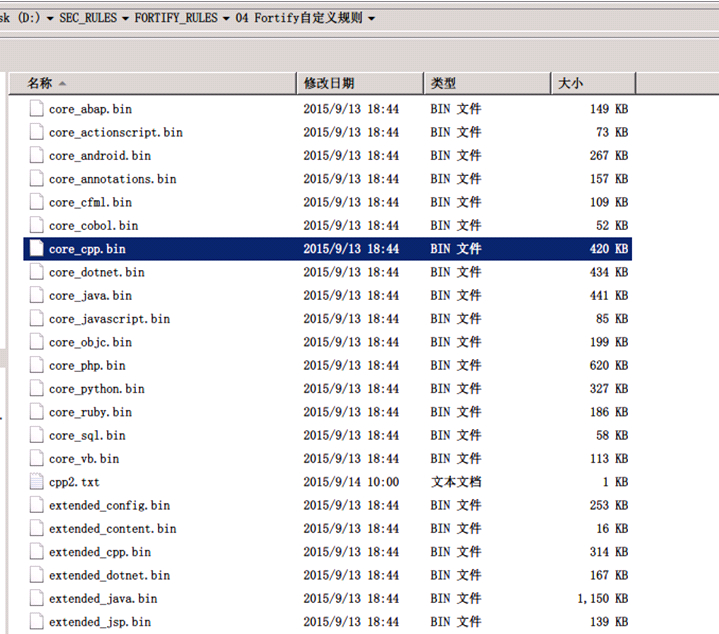Click the core_objc.bin file icon

[37, 342]
